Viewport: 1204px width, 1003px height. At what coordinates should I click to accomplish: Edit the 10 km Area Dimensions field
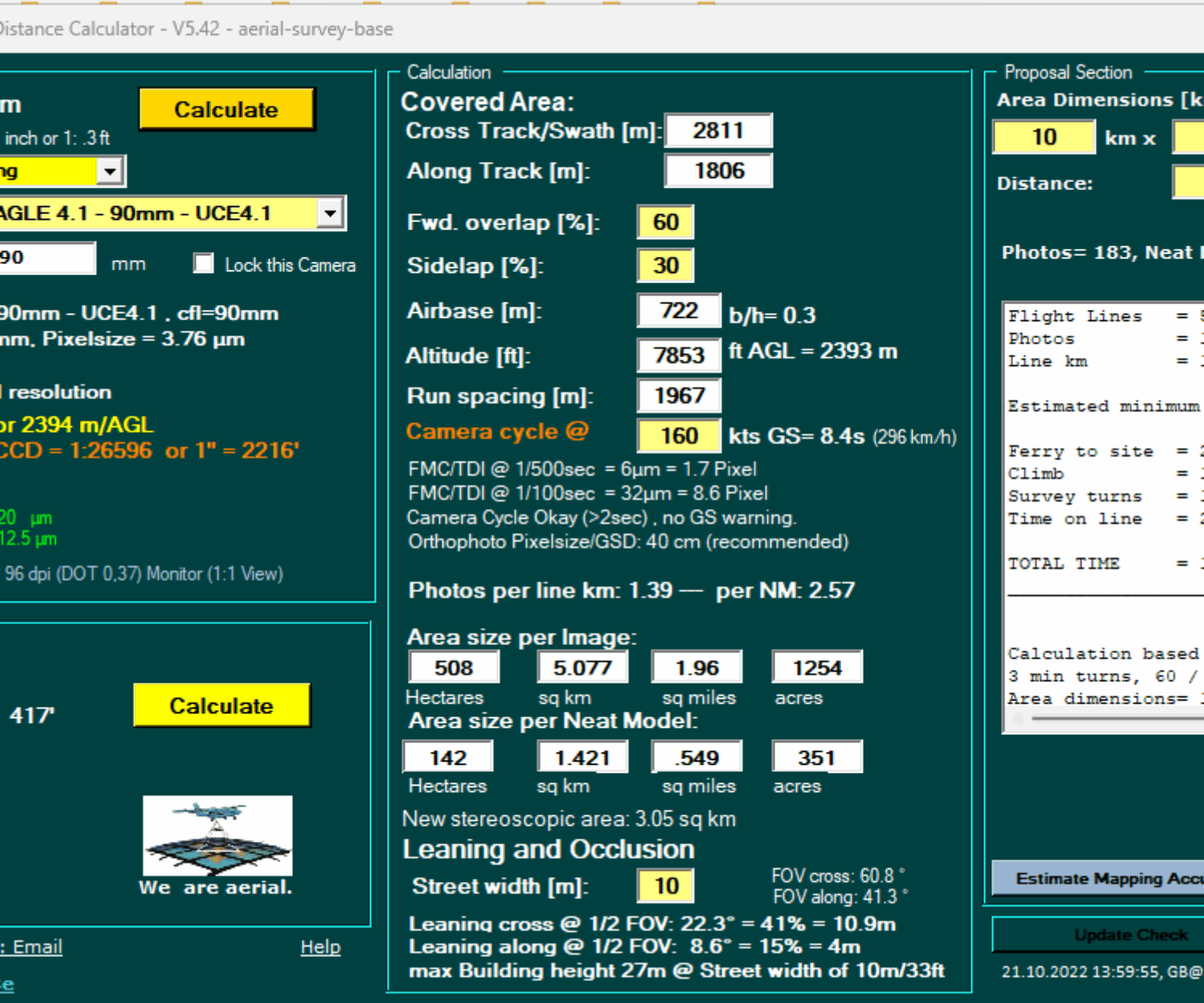pyautogui.click(x=1043, y=137)
